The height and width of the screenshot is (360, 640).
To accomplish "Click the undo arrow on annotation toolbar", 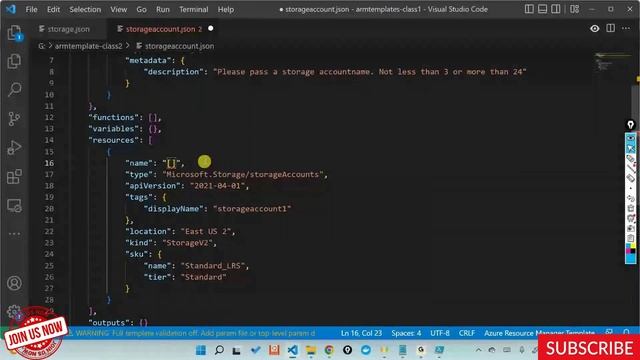I will click(x=631, y=198).
